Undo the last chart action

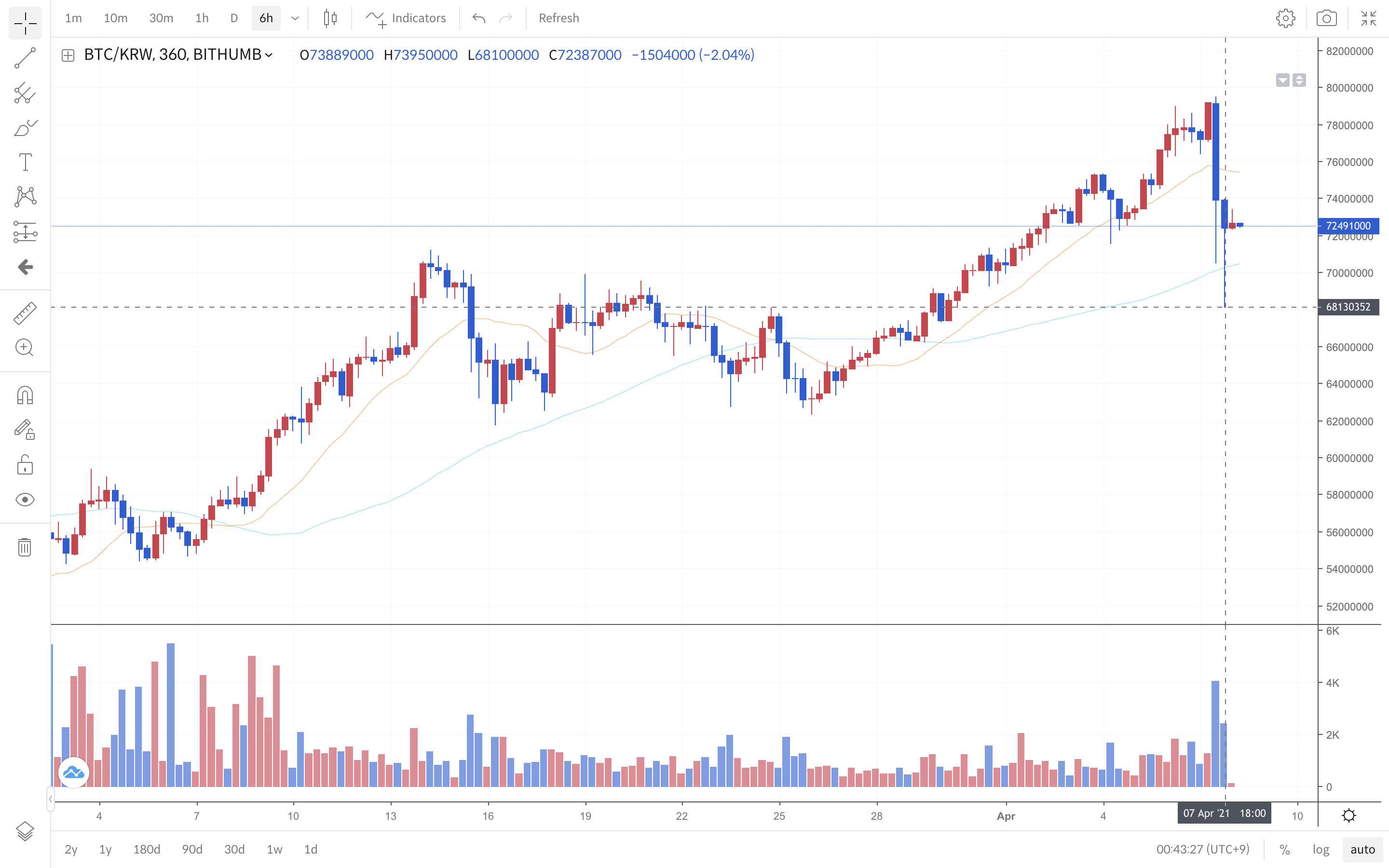pos(479,18)
